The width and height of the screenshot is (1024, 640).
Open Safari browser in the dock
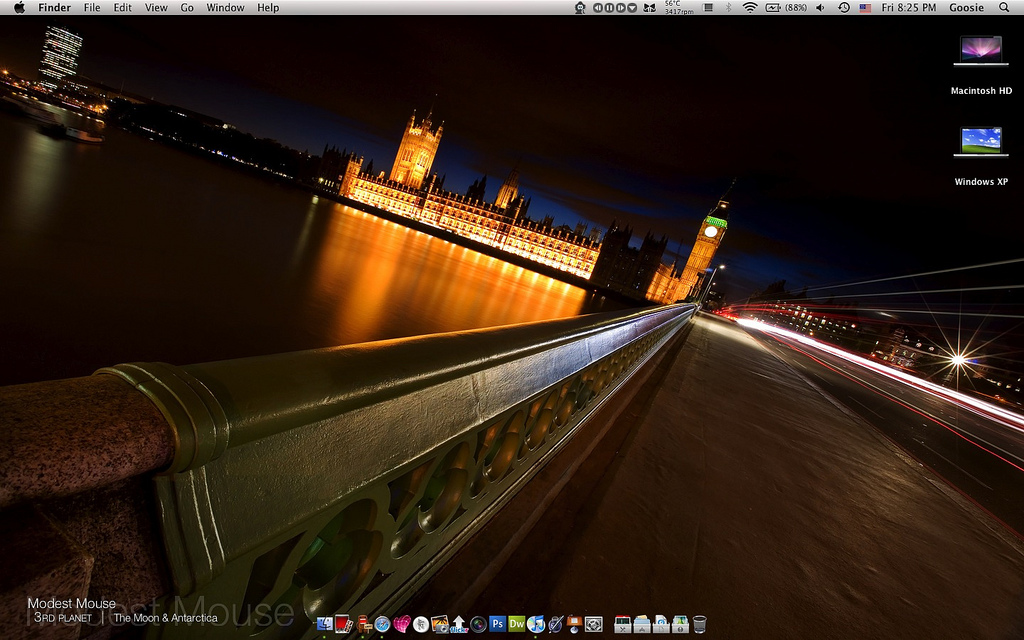tap(382, 624)
